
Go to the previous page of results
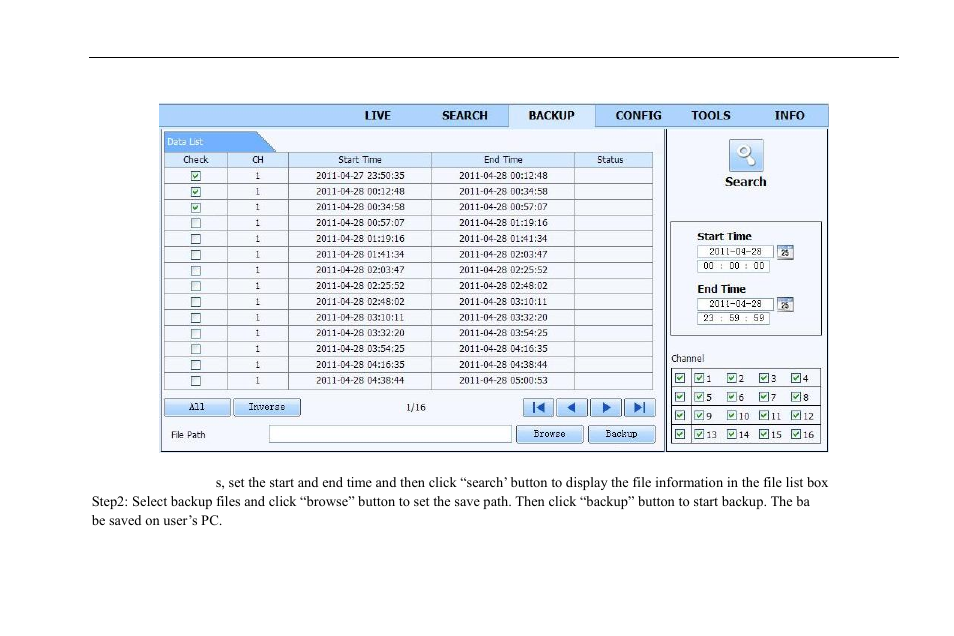[x=572, y=407]
